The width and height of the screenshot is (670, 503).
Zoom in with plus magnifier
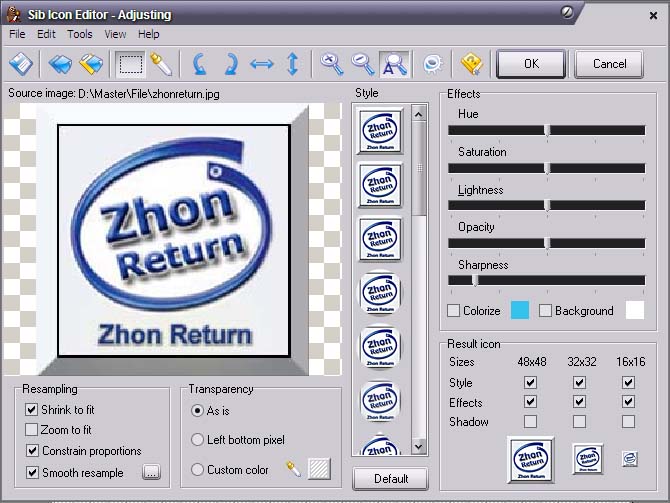[x=332, y=65]
